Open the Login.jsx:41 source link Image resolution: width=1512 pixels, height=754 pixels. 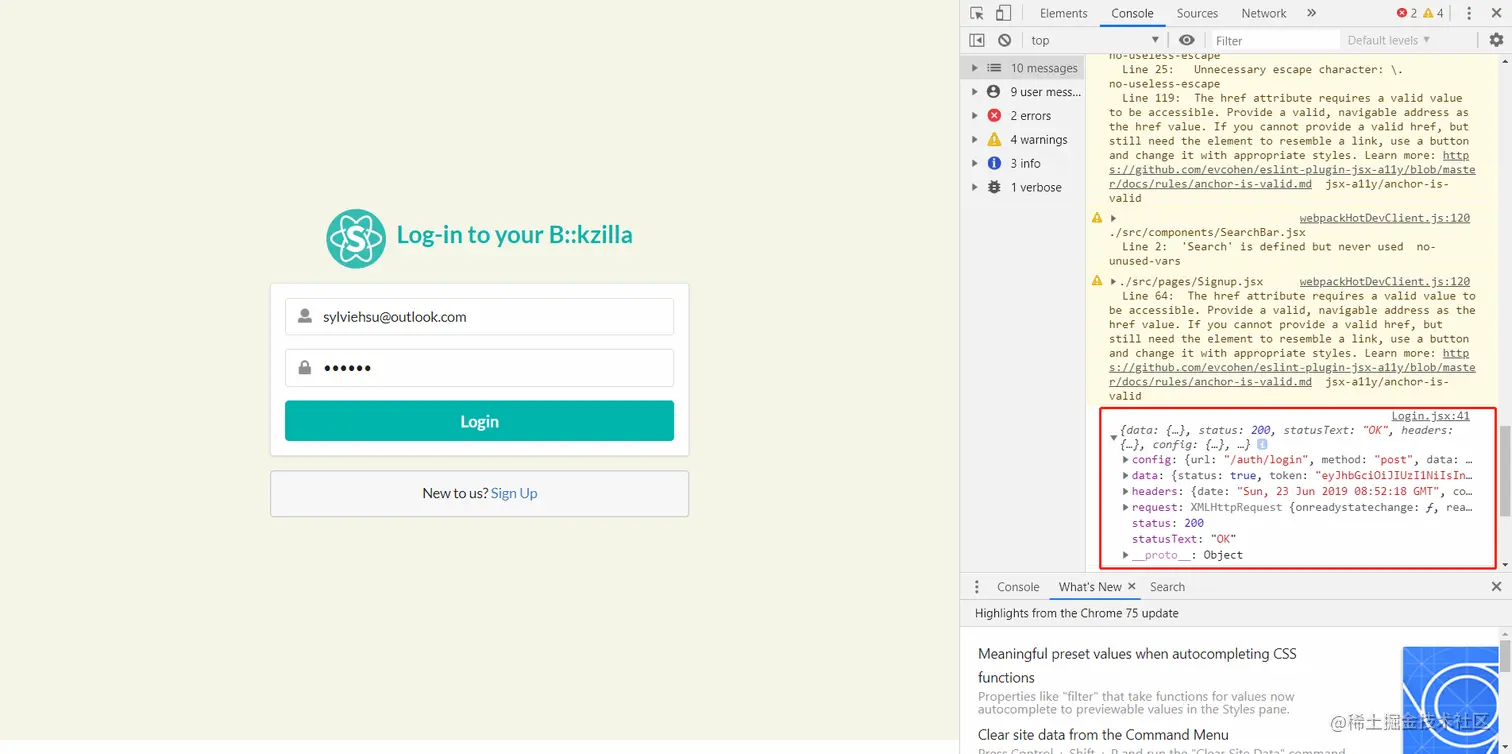pyautogui.click(x=1430, y=416)
